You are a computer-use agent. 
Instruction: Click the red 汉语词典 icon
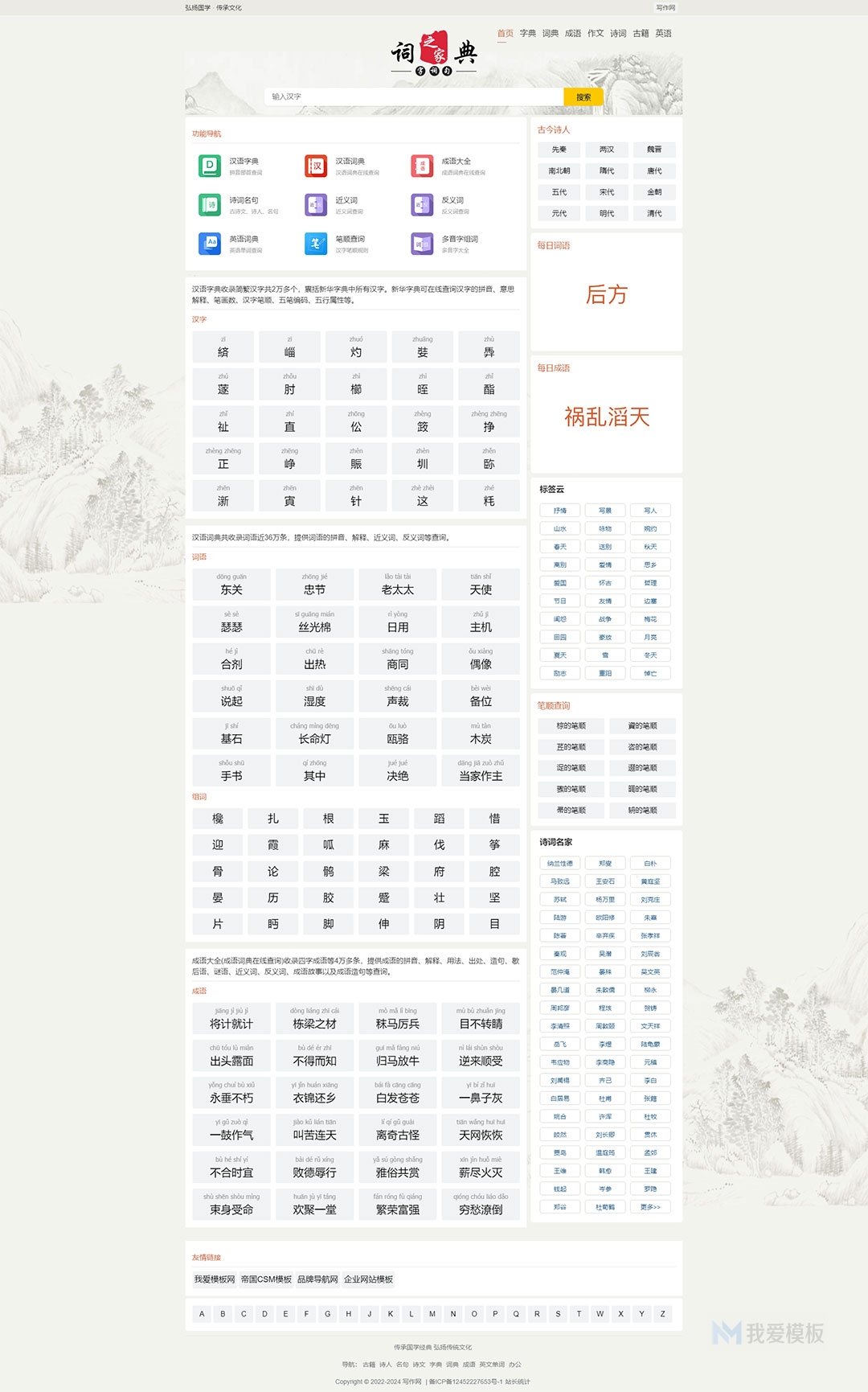pyautogui.click(x=316, y=166)
